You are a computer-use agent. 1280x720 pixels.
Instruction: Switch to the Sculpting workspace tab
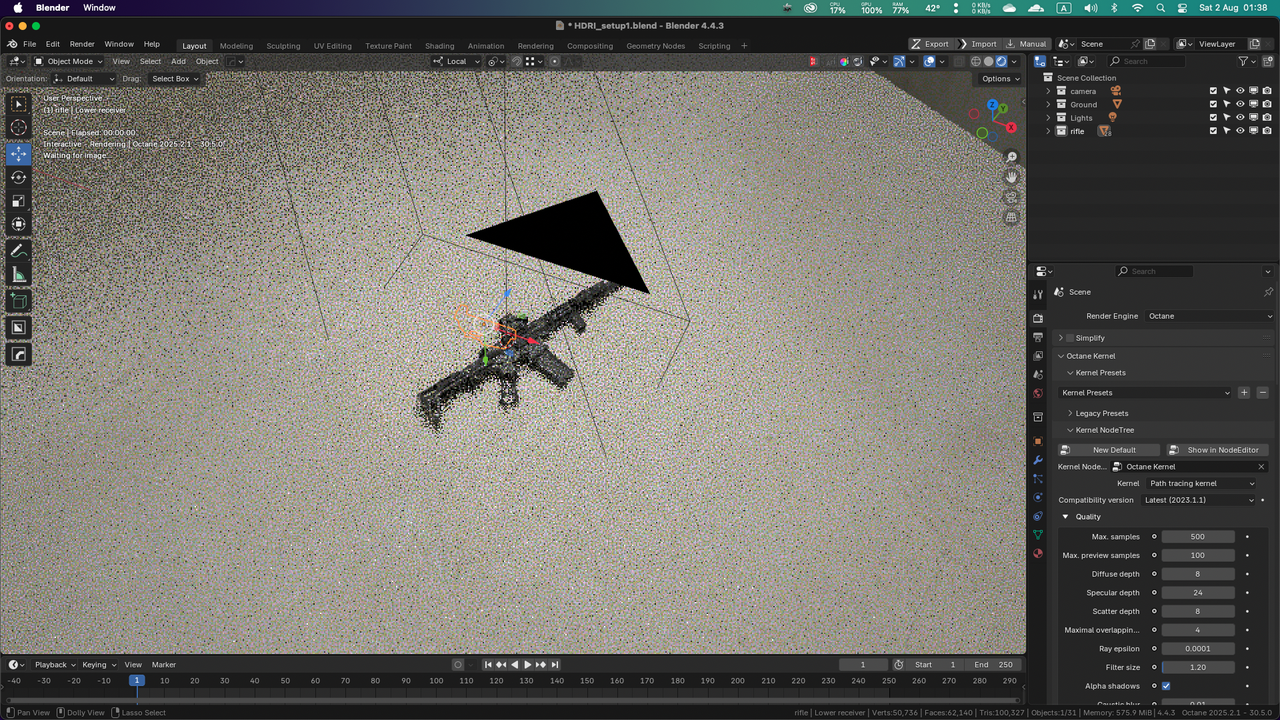(283, 45)
